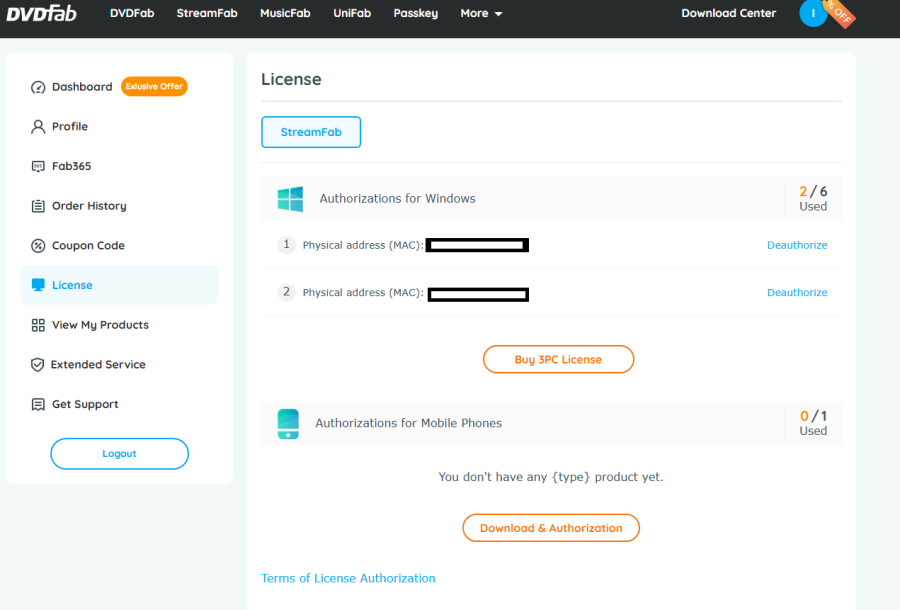Click the View My Products grid icon
Image resolution: width=900 pixels, height=610 pixels.
38,325
